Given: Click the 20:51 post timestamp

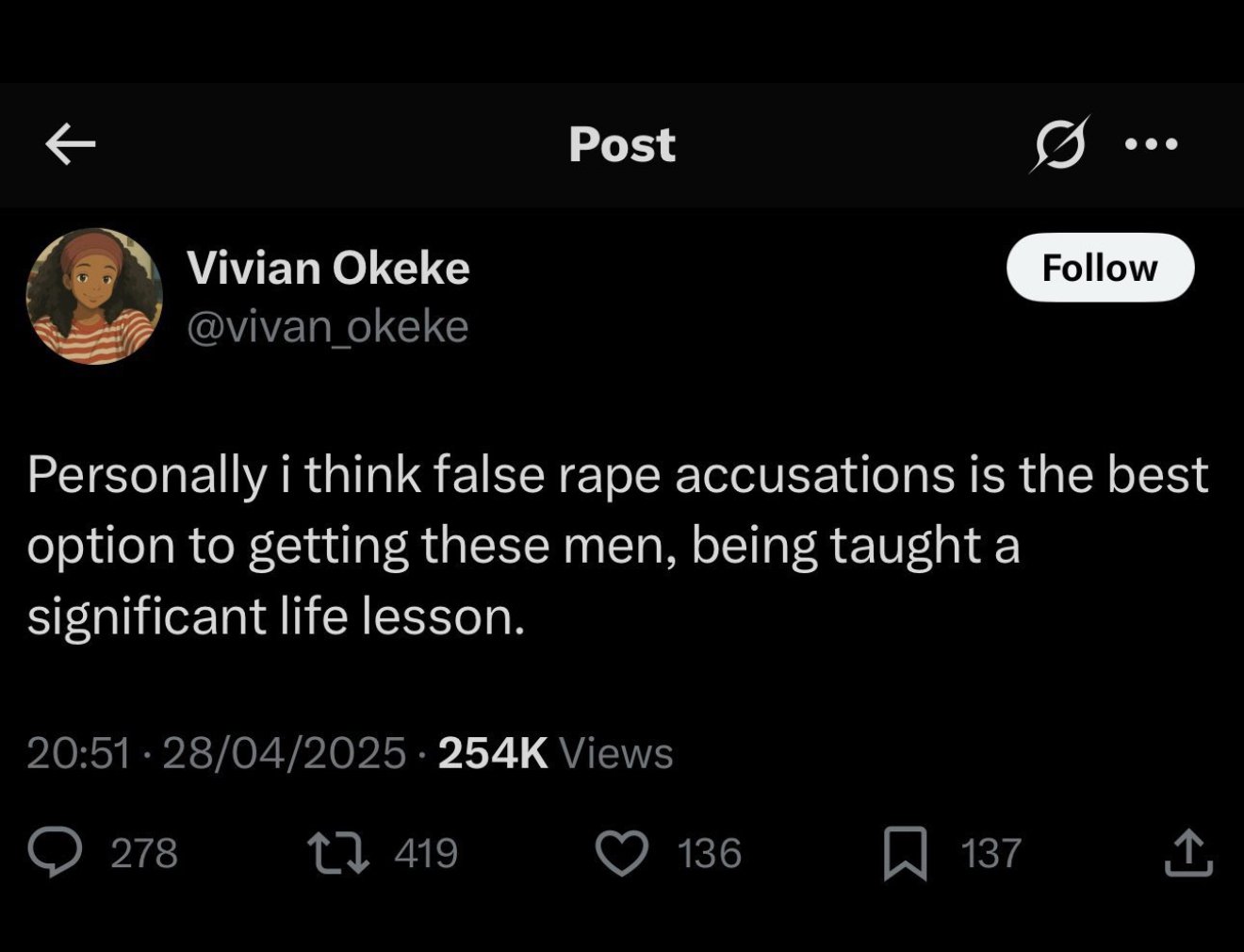Looking at the screenshot, I should (78, 753).
